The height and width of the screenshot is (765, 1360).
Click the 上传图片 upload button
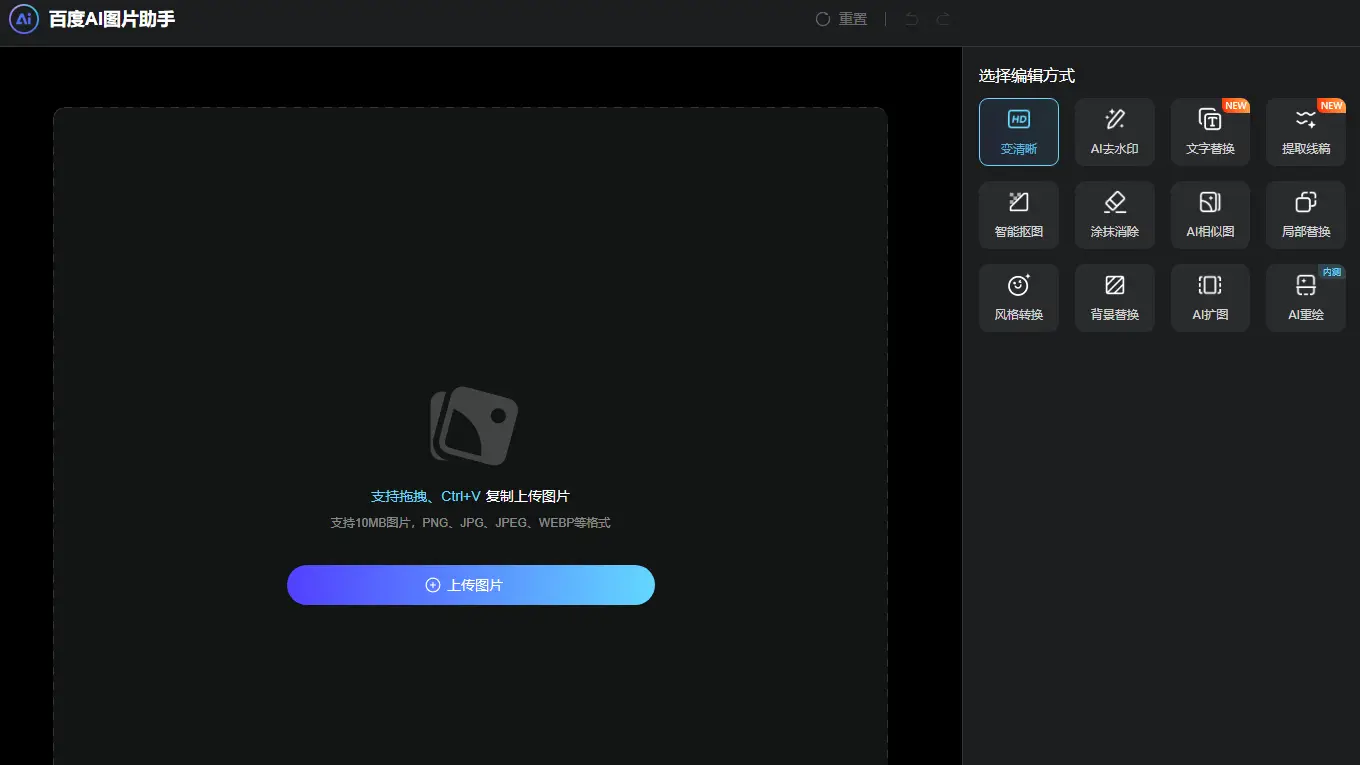(x=471, y=585)
